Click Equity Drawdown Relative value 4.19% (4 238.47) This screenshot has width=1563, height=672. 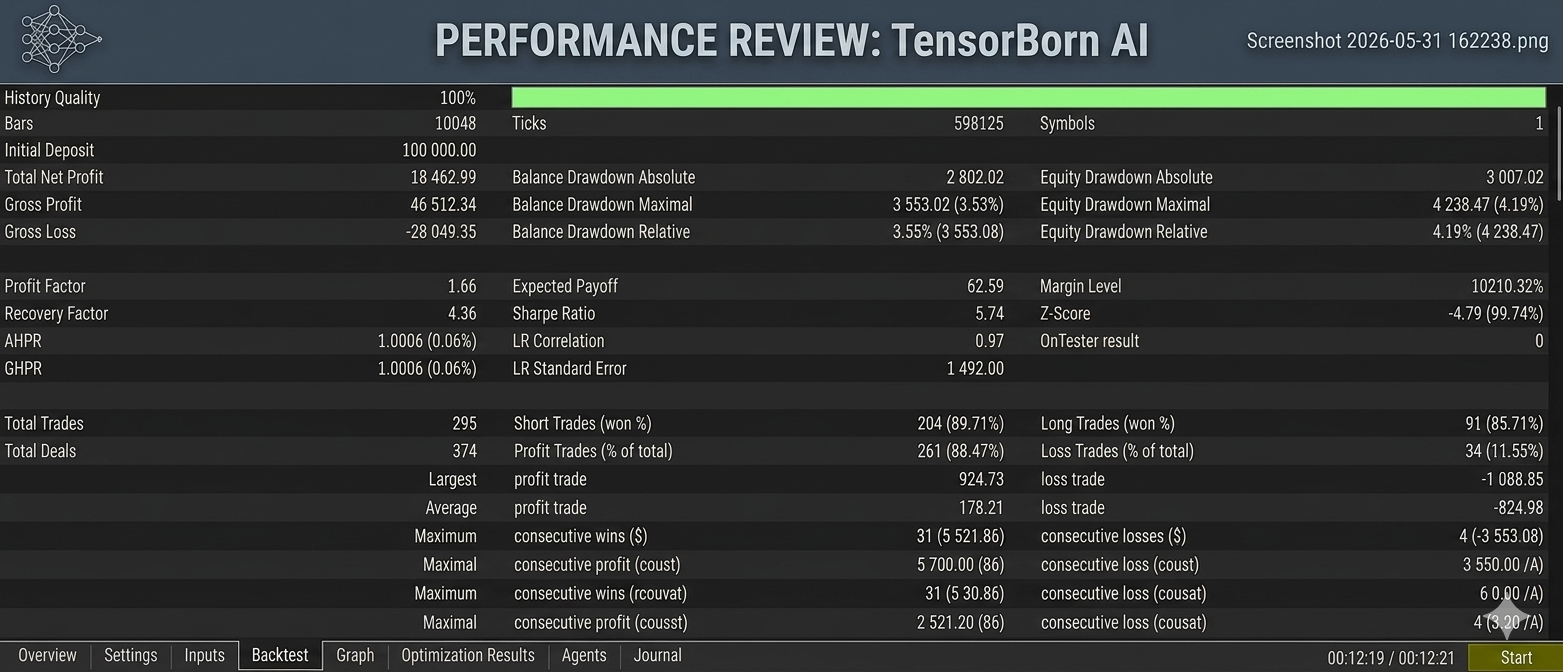(x=1488, y=231)
